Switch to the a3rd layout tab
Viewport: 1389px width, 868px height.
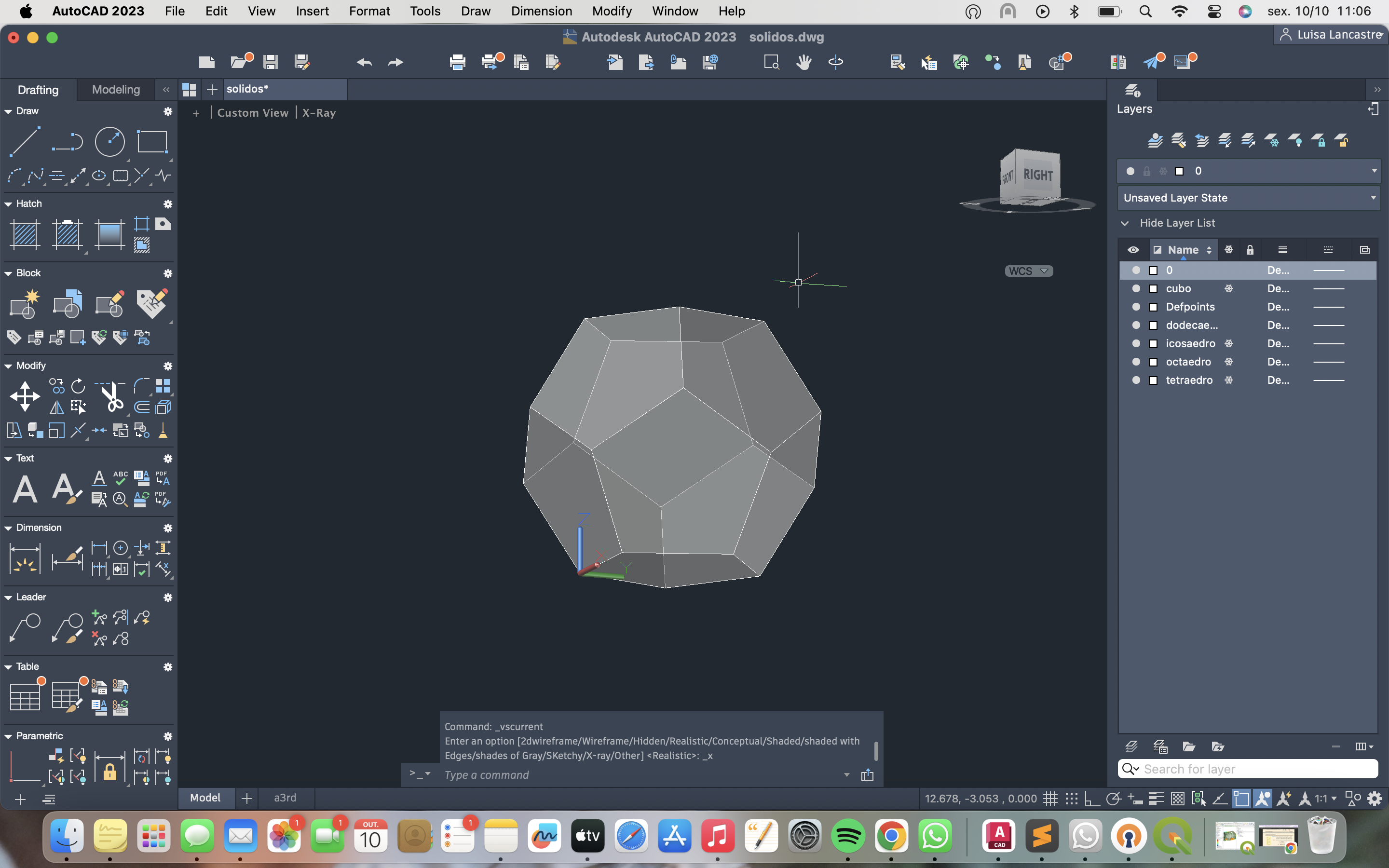(x=285, y=798)
